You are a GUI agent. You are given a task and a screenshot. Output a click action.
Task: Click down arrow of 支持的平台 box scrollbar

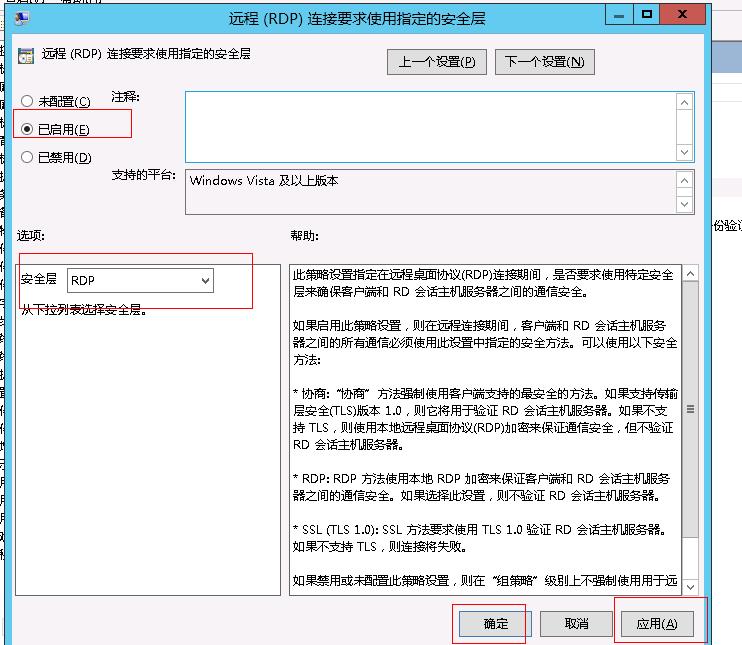pyautogui.click(x=685, y=204)
